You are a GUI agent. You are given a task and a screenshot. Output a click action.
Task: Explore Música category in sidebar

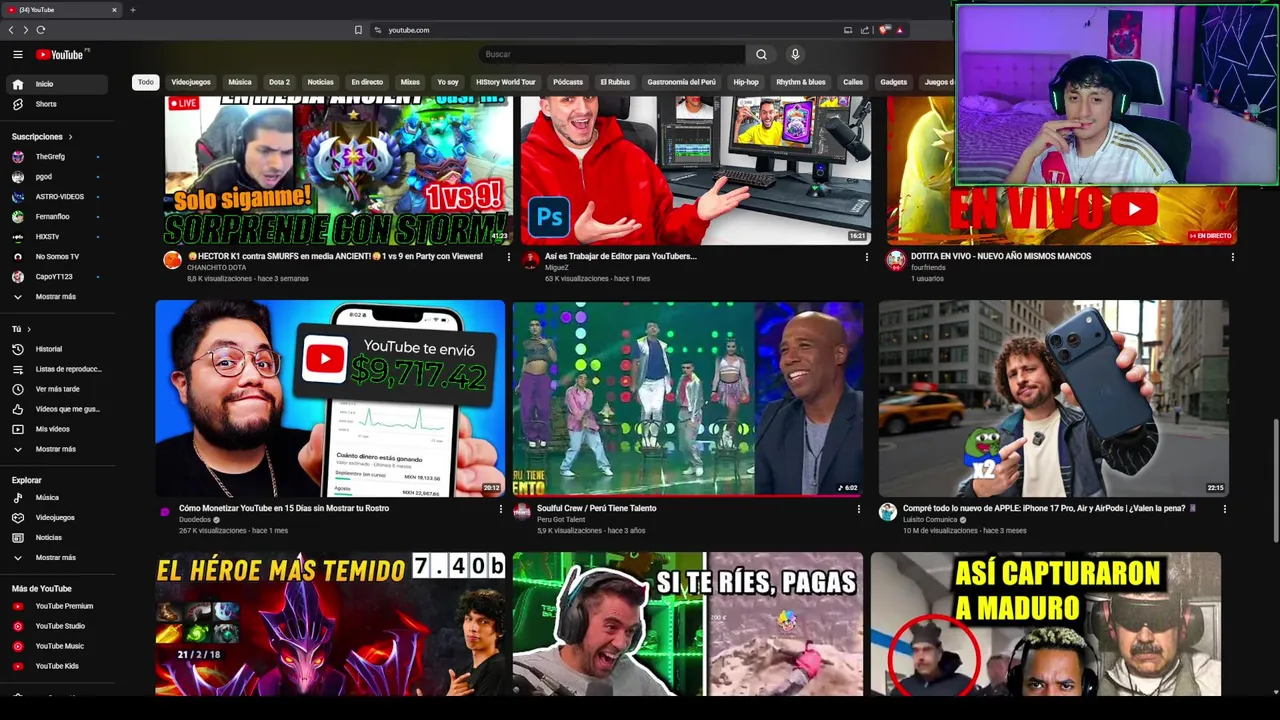pos(58,497)
